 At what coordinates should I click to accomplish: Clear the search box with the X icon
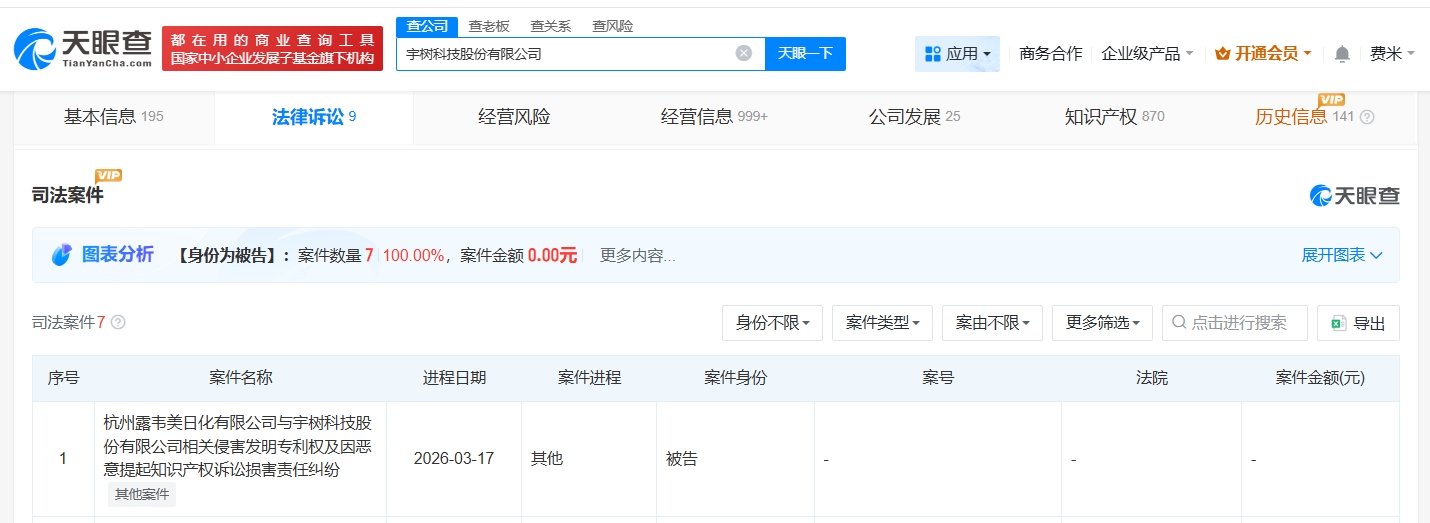coord(743,53)
